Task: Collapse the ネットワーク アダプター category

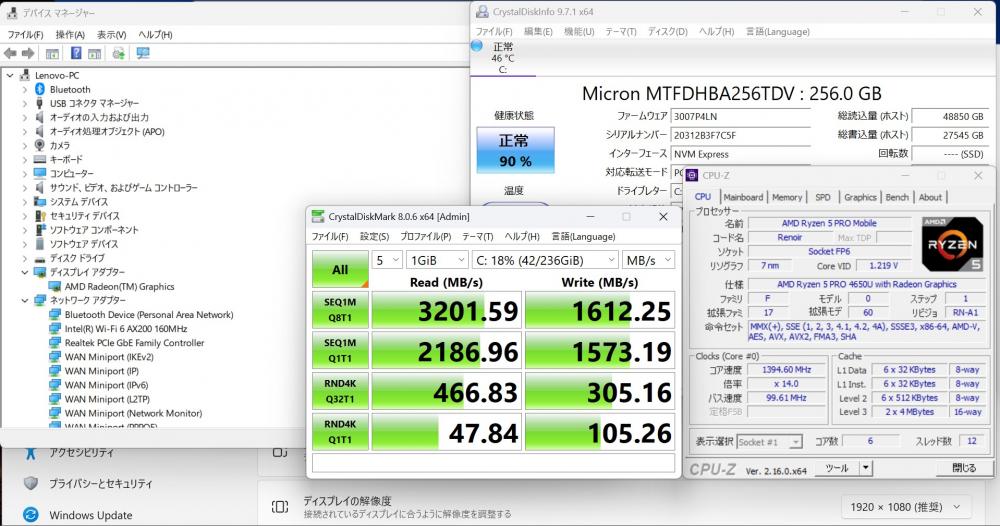Action: 25,300
